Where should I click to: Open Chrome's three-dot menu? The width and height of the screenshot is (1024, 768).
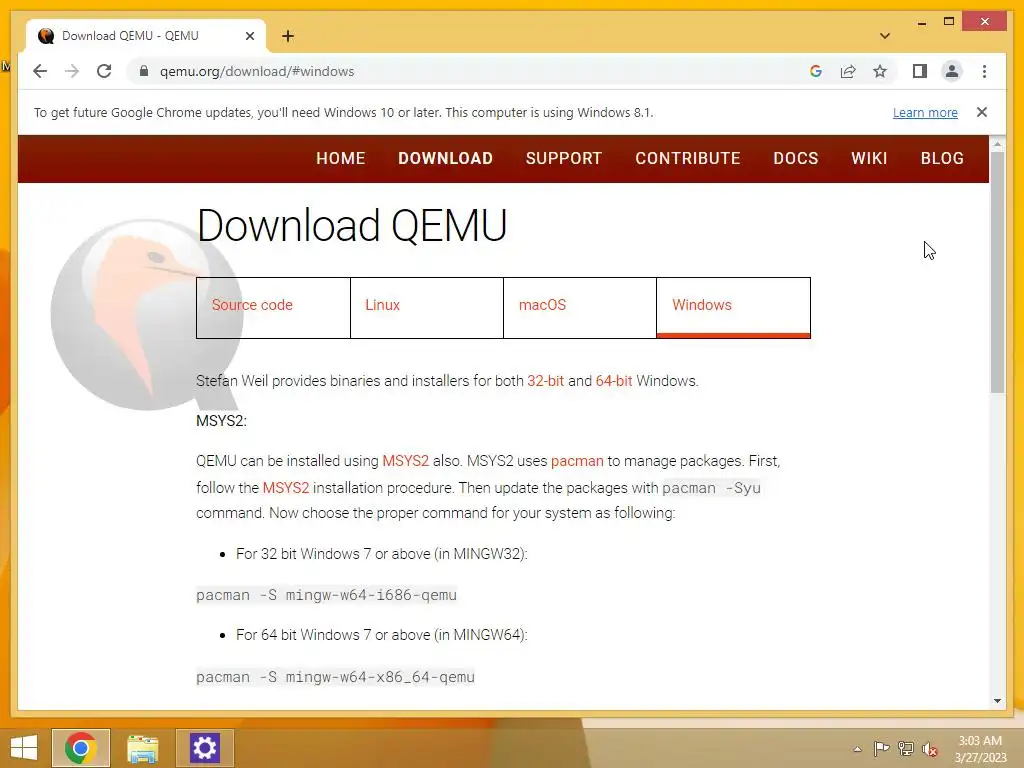click(x=984, y=71)
